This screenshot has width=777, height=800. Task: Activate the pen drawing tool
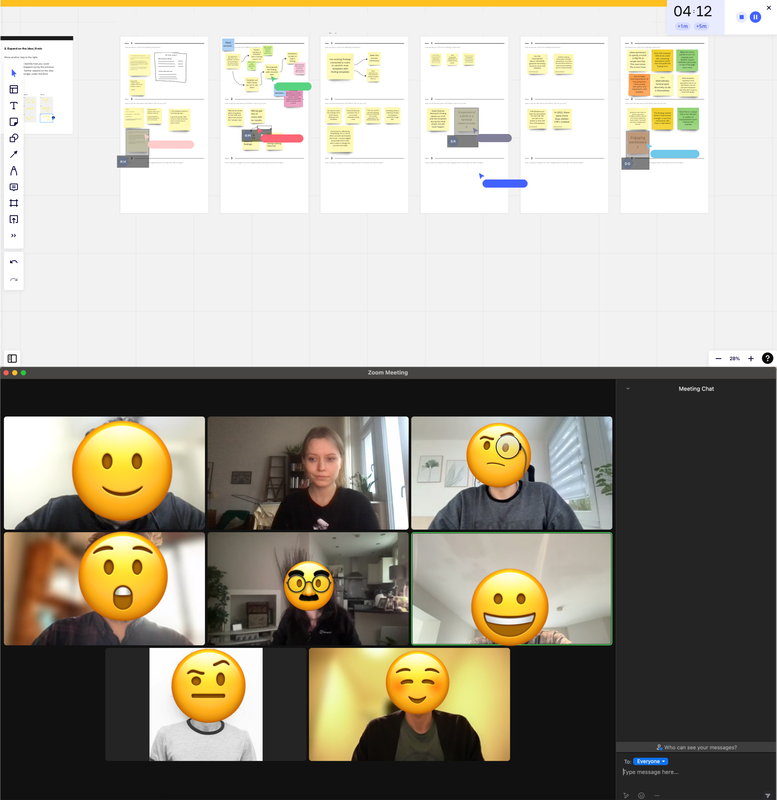pos(14,171)
